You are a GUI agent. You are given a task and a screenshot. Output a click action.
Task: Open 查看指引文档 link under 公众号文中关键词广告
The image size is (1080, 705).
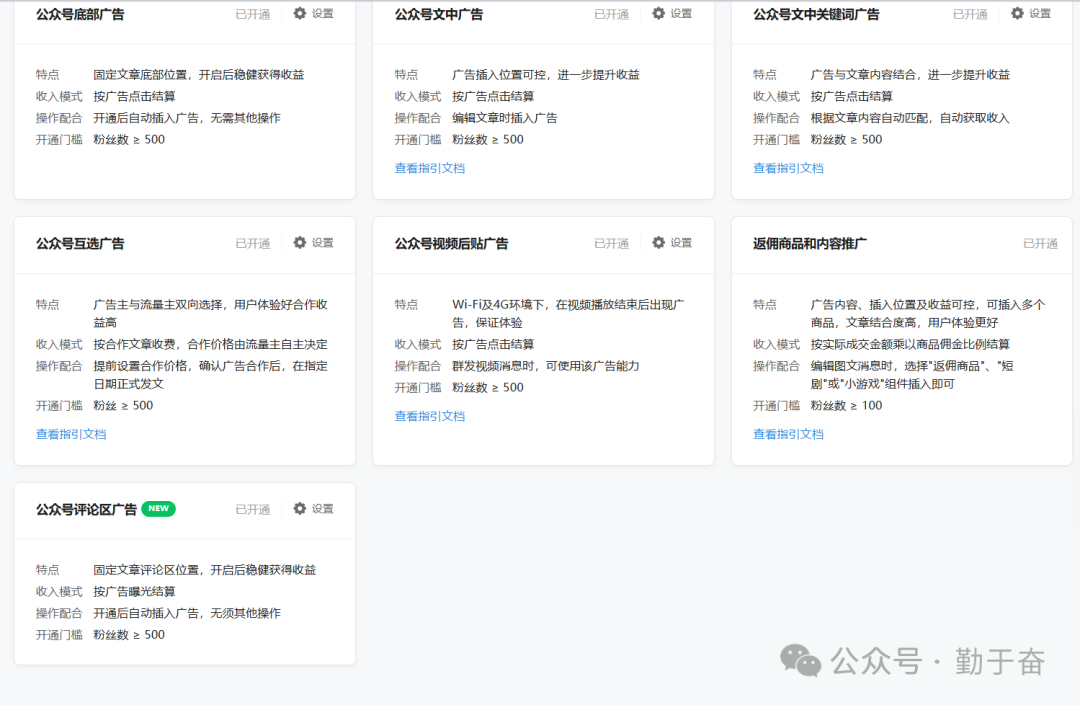pyautogui.click(x=790, y=168)
